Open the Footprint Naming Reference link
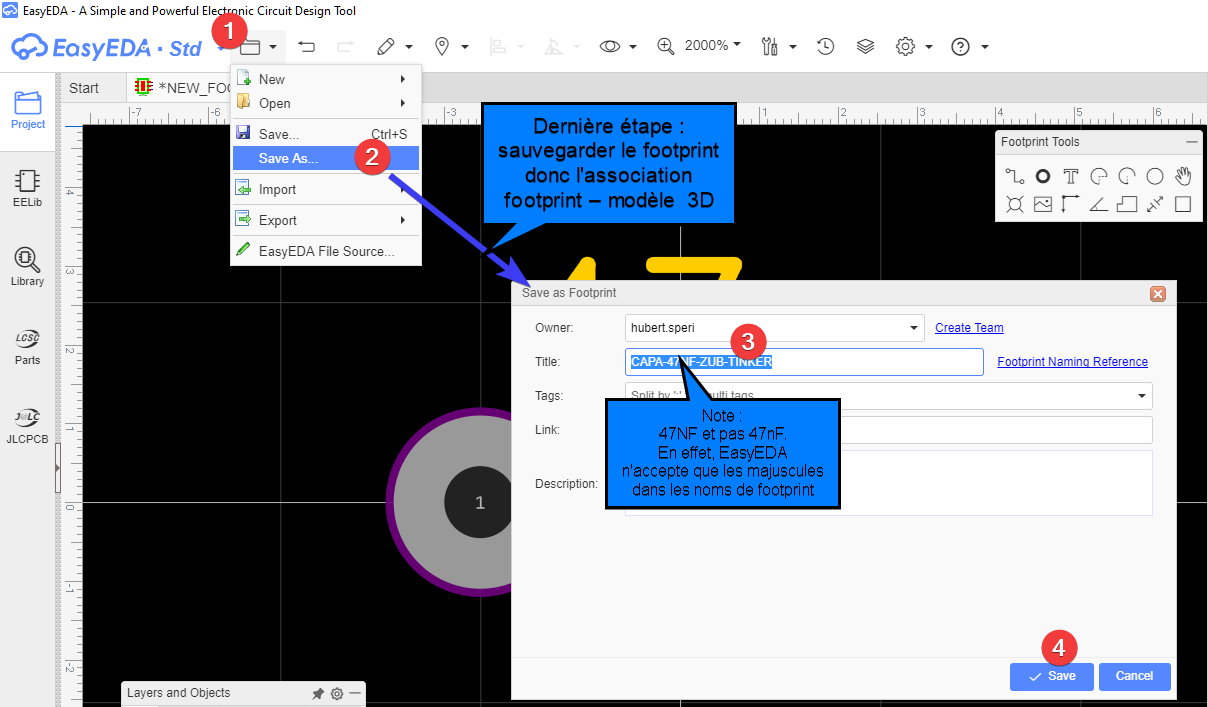Viewport: 1208px width, 707px height. pyautogui.click(x=1072, y=362)
